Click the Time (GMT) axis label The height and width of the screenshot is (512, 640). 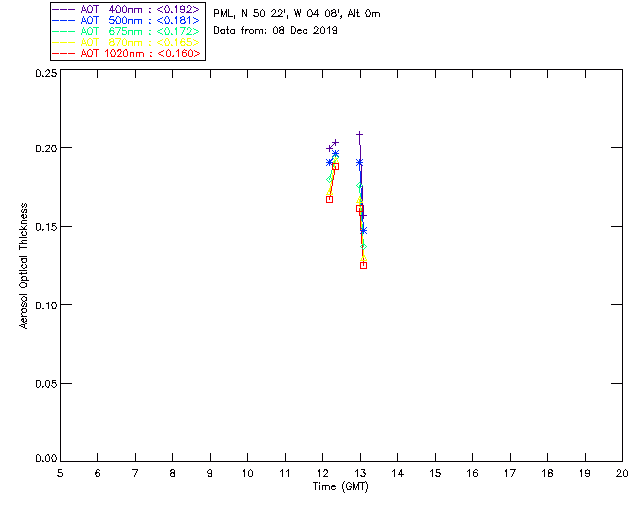(340, 487)
